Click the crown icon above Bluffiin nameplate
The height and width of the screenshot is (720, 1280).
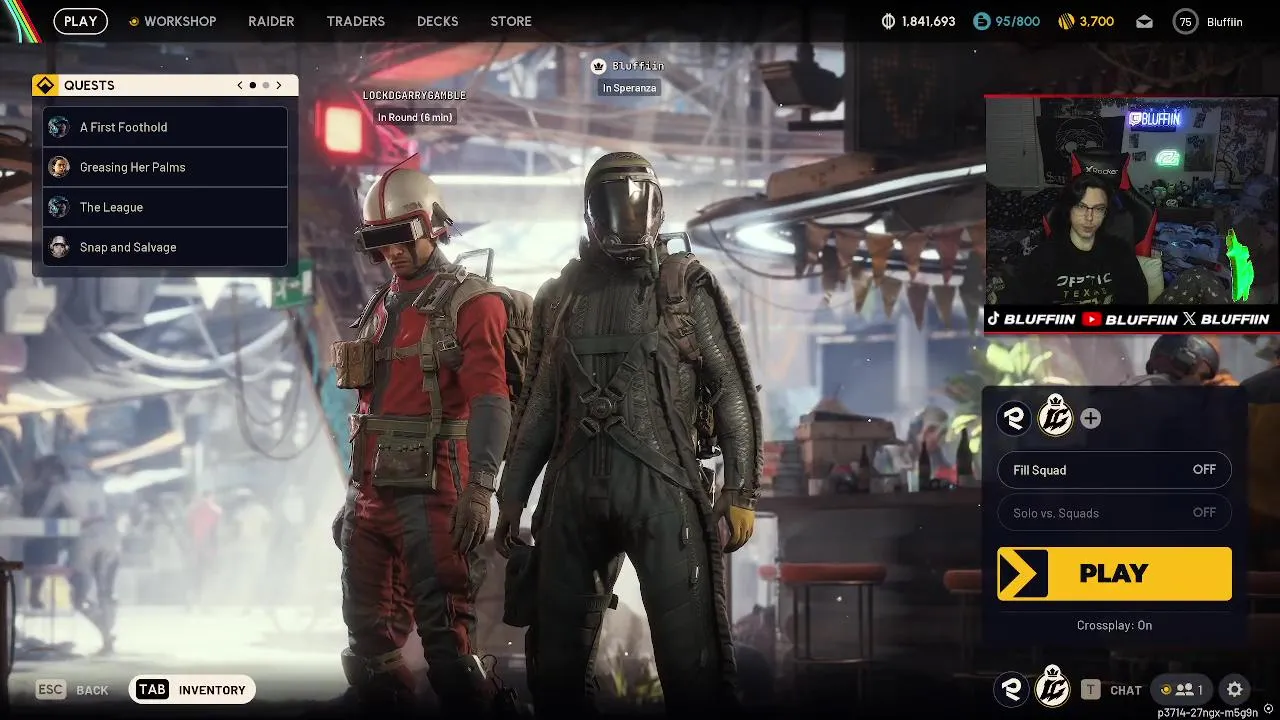pos(598,66)
